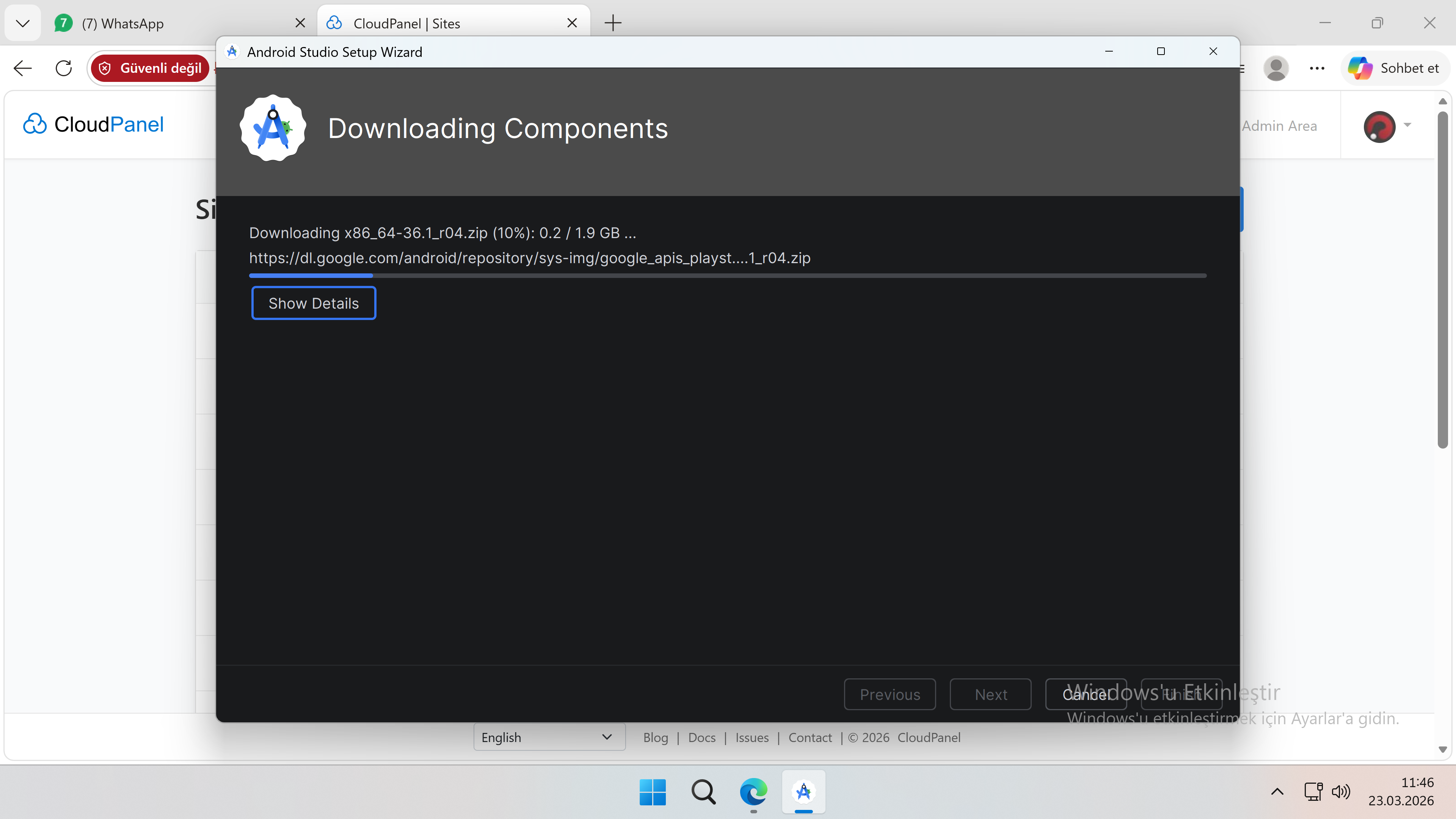This screenshot has height=819, width=1456.
Task: Show hidden system tray icons
Action: (x=1277, y=791)
